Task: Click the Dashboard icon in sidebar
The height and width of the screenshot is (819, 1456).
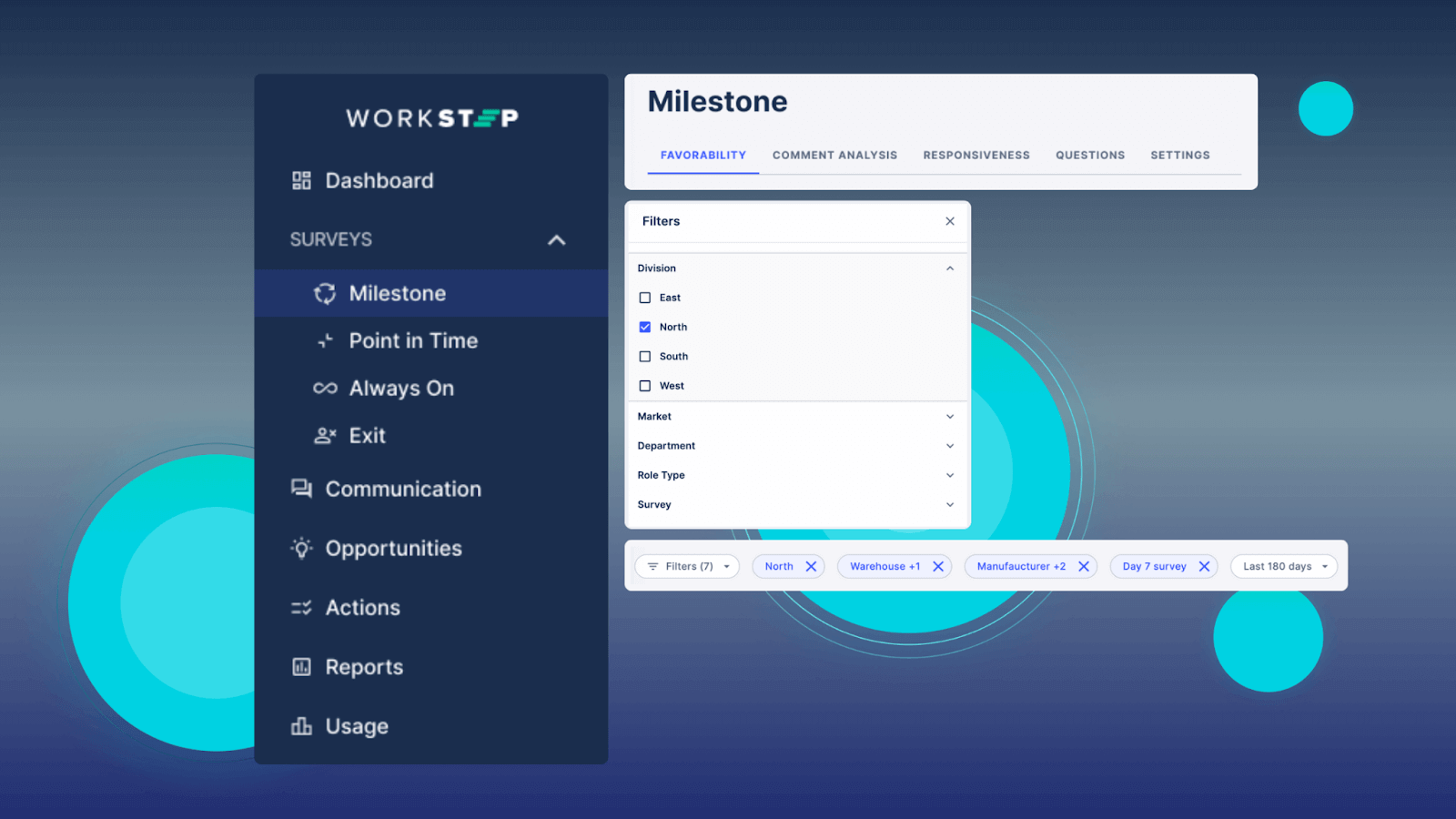Action: (301, 180)
